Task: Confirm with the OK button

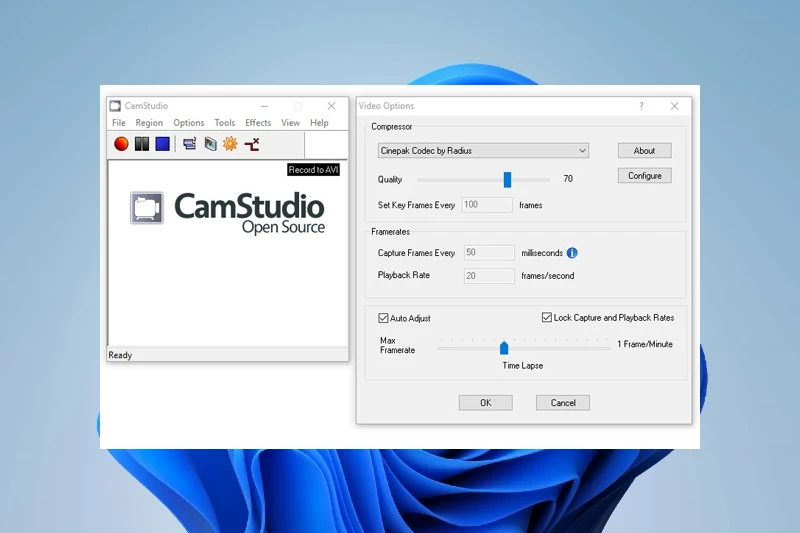Action: [x=486, y=402]
